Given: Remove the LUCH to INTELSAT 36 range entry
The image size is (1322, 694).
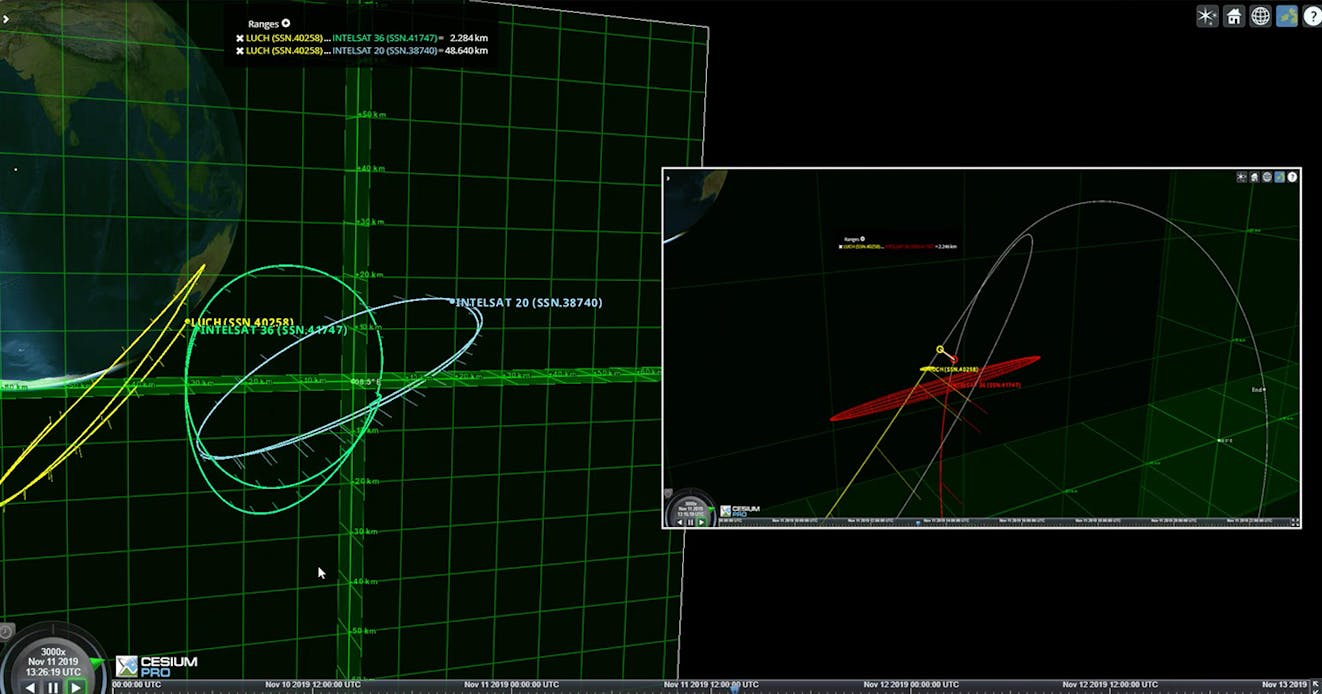Looking at the screenshot, I should point(240,40).
